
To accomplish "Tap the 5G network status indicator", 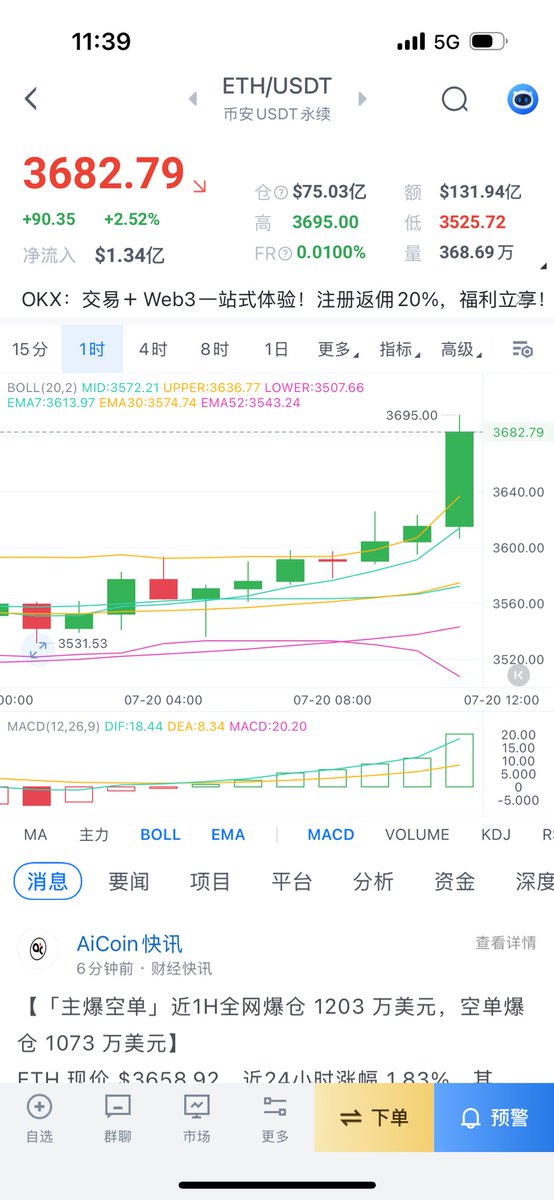I will (446, 42).
